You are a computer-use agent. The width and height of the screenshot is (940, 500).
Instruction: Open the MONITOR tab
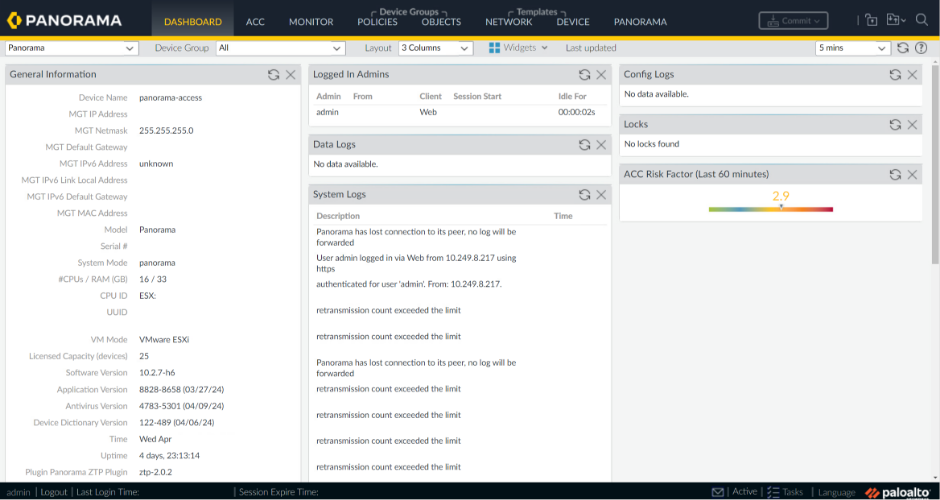311,22
